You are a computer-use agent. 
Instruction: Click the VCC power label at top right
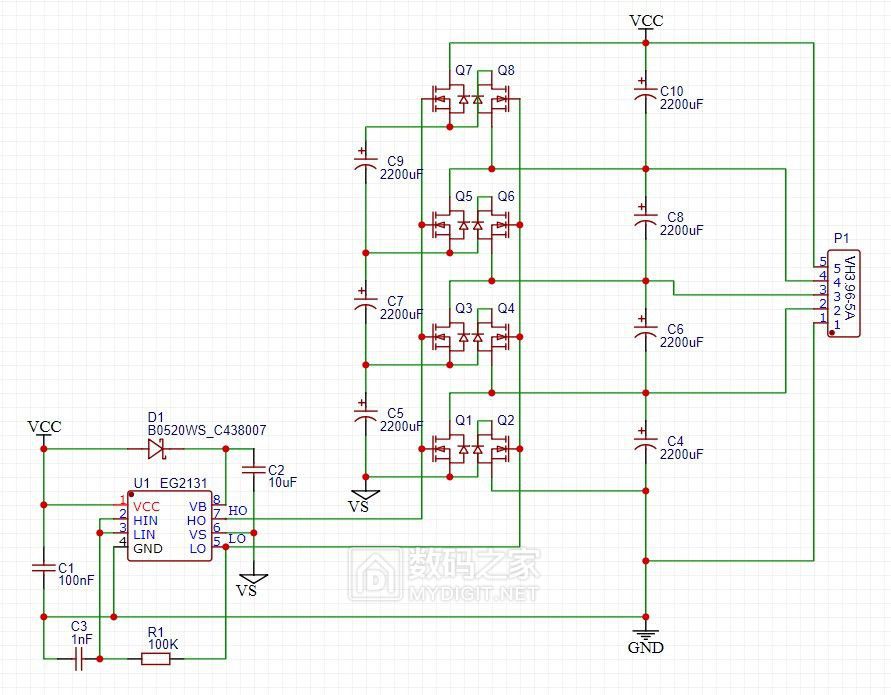point(645,20)
